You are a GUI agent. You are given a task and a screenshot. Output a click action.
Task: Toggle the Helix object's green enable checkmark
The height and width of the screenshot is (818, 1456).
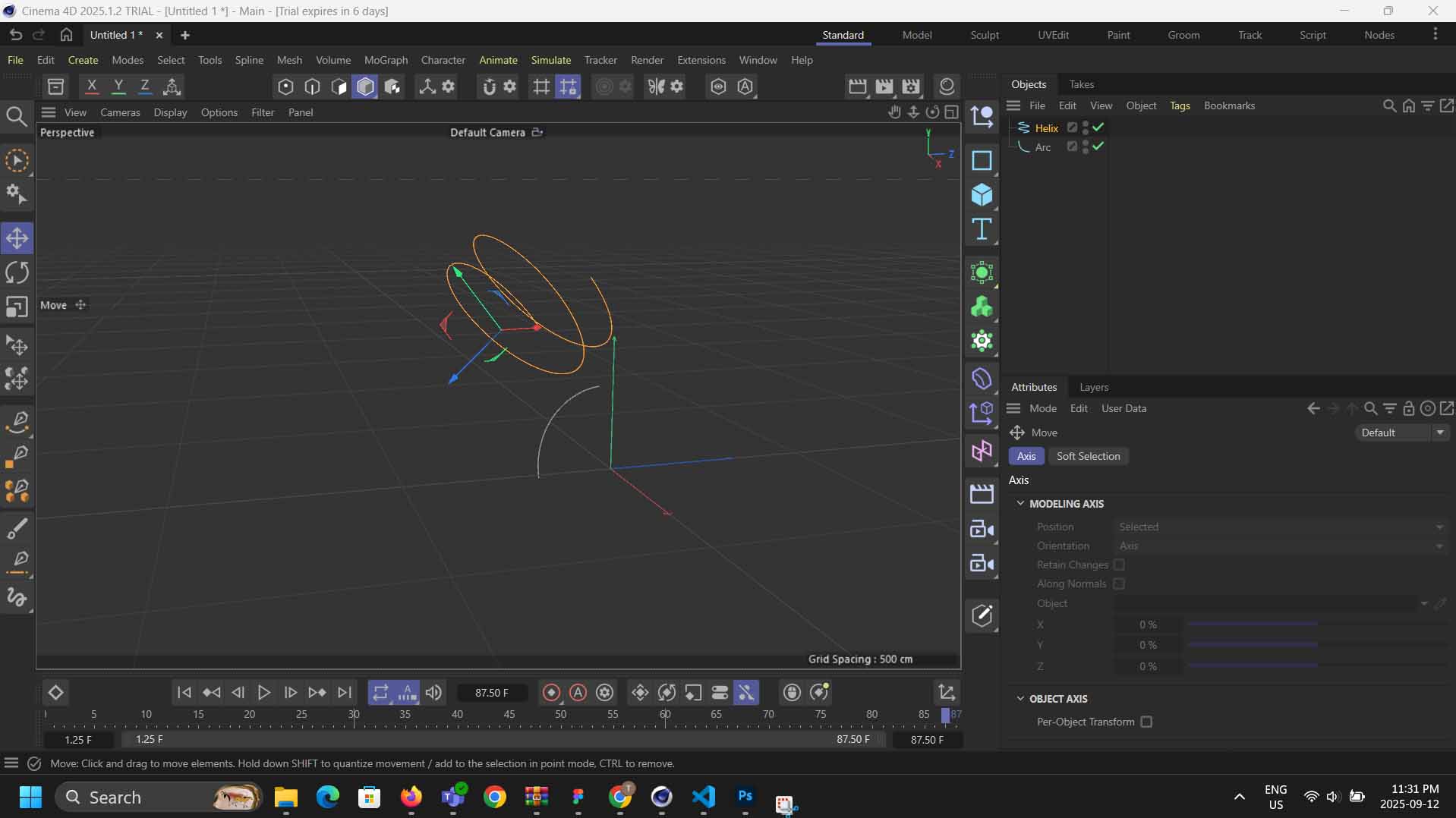point(1098,127)
